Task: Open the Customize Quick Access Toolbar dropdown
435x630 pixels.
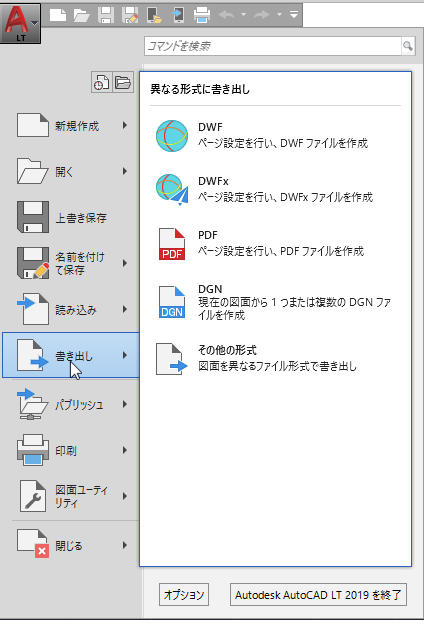Action: (x=294, y=15)
